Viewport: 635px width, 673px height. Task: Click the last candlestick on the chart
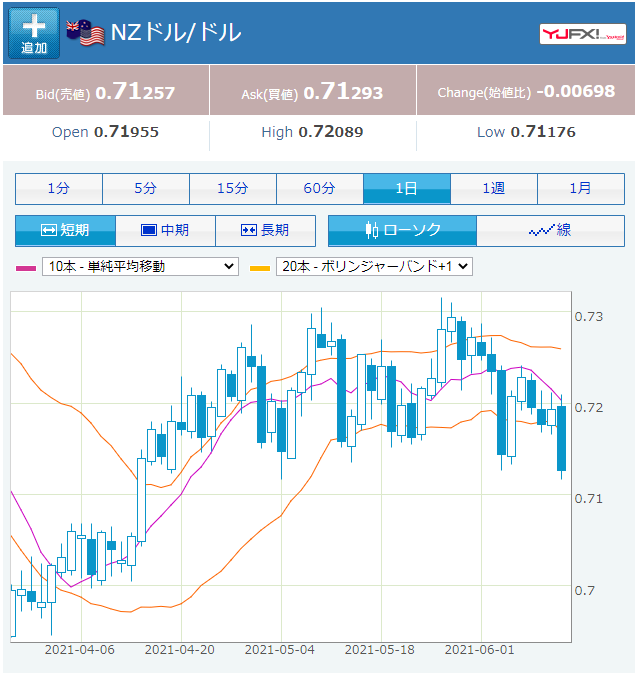click(562, 438)
